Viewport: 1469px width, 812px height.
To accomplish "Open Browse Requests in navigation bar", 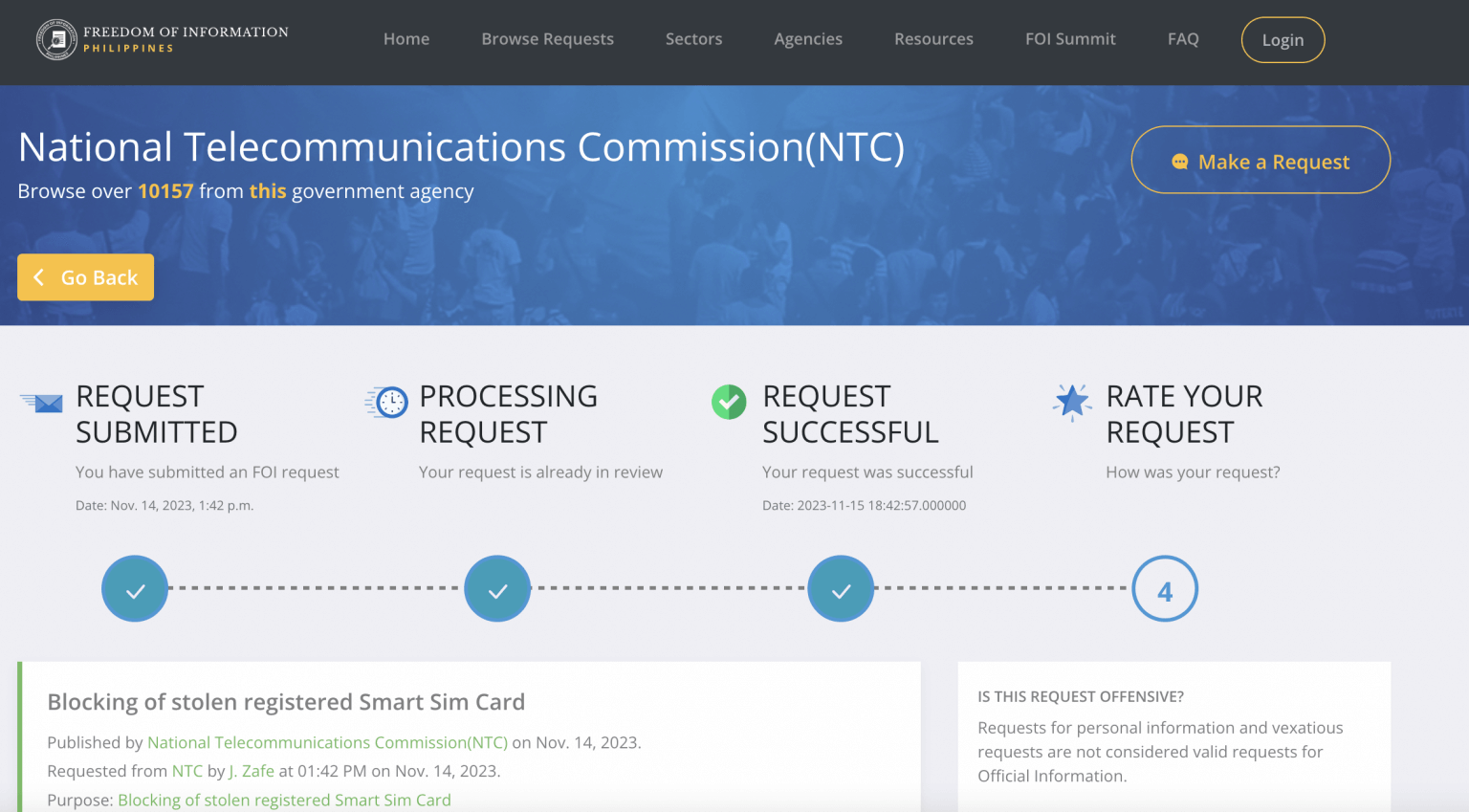I will tap(547, 39).
